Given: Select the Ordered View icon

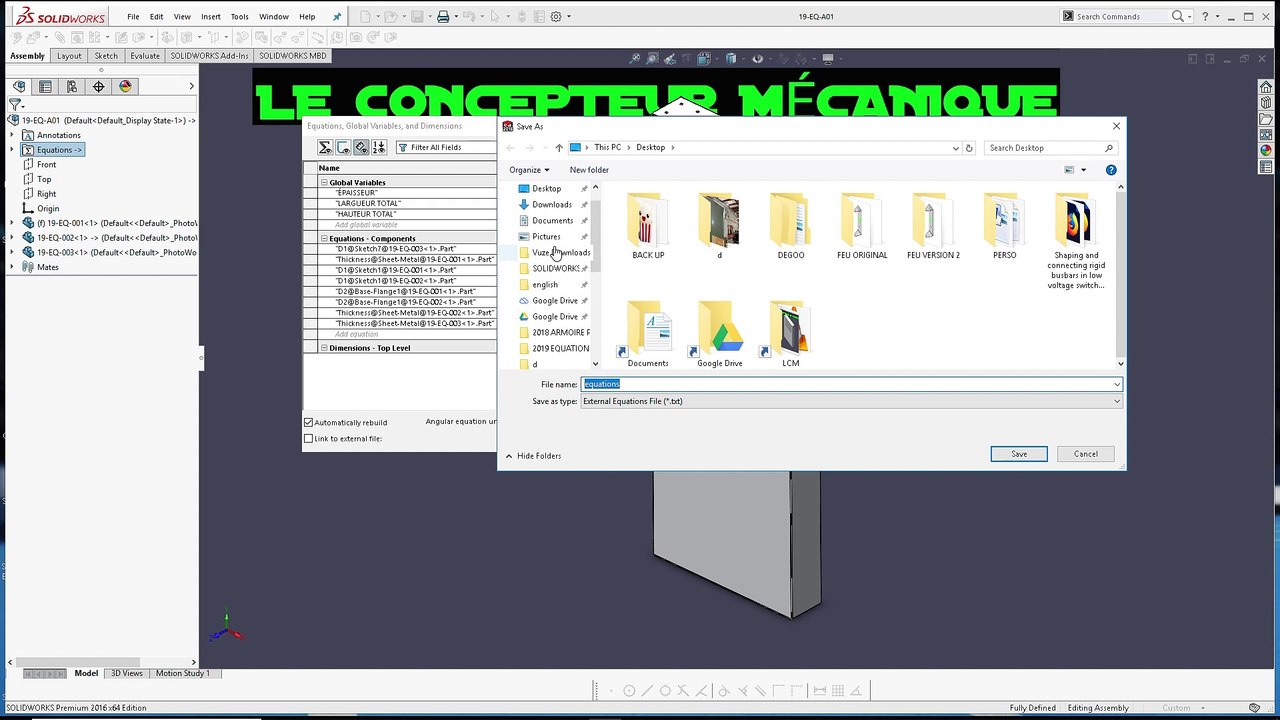Looking at the screenshot, I should [379, 147].
